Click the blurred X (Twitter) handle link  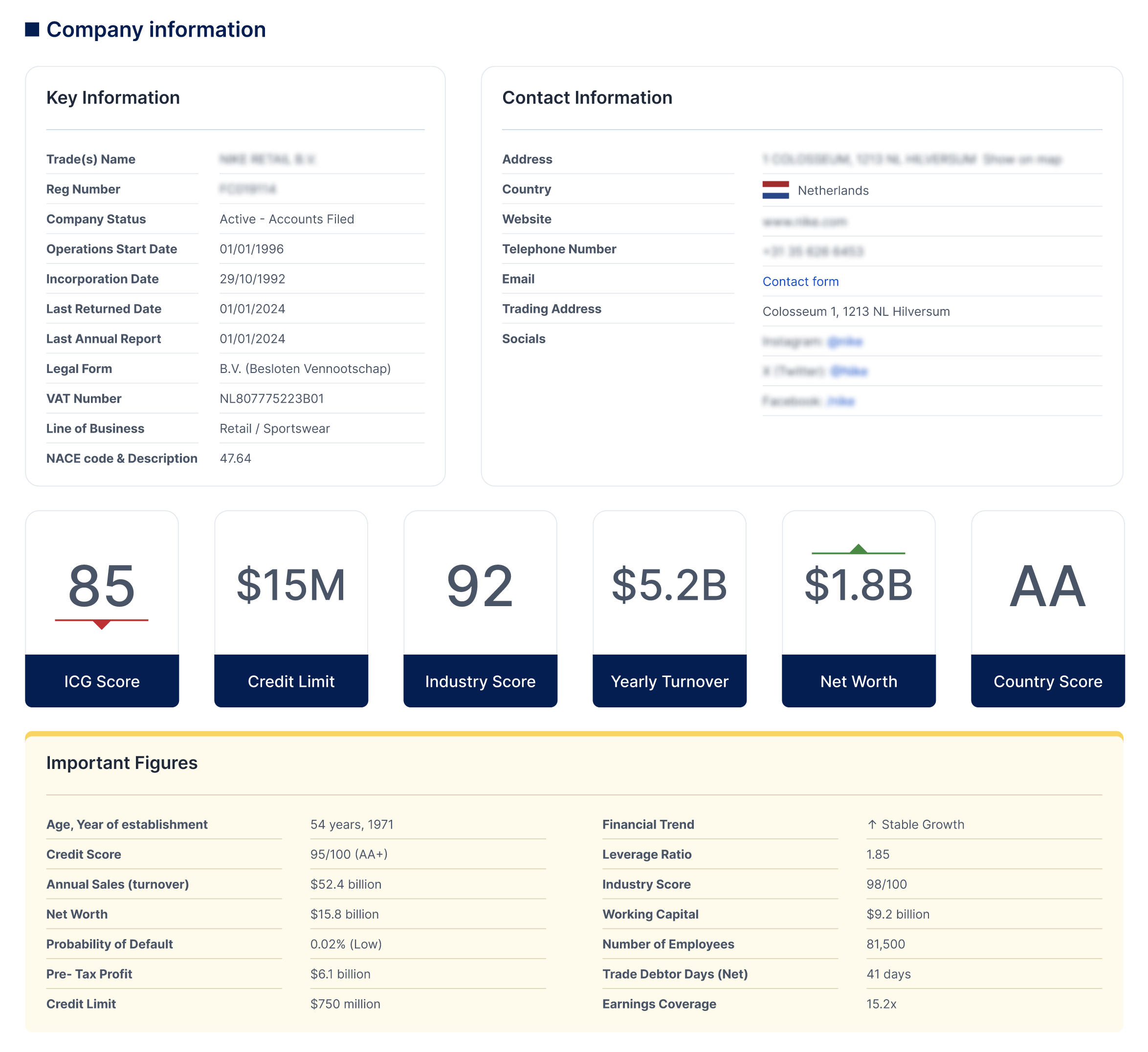click(848, 372)
